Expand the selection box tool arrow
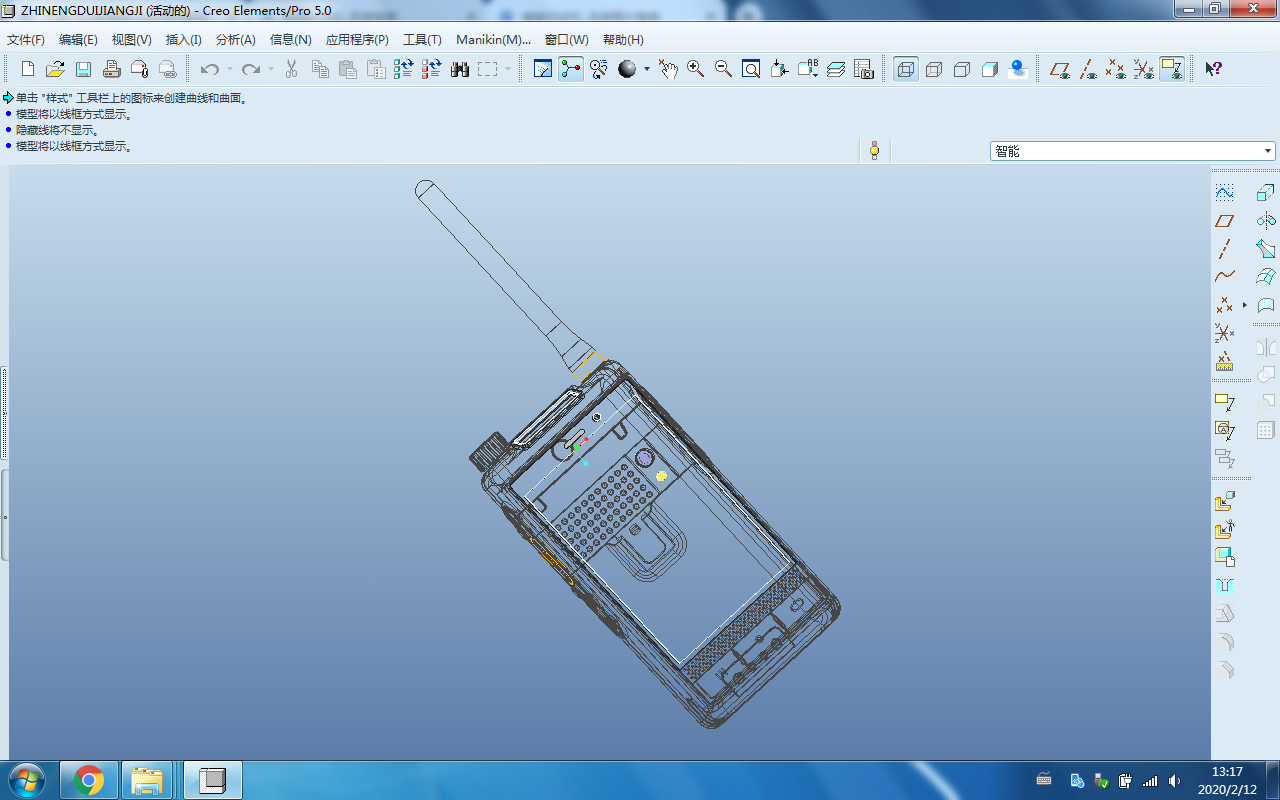Screen dimensions: 1280x800 point(508,69)
